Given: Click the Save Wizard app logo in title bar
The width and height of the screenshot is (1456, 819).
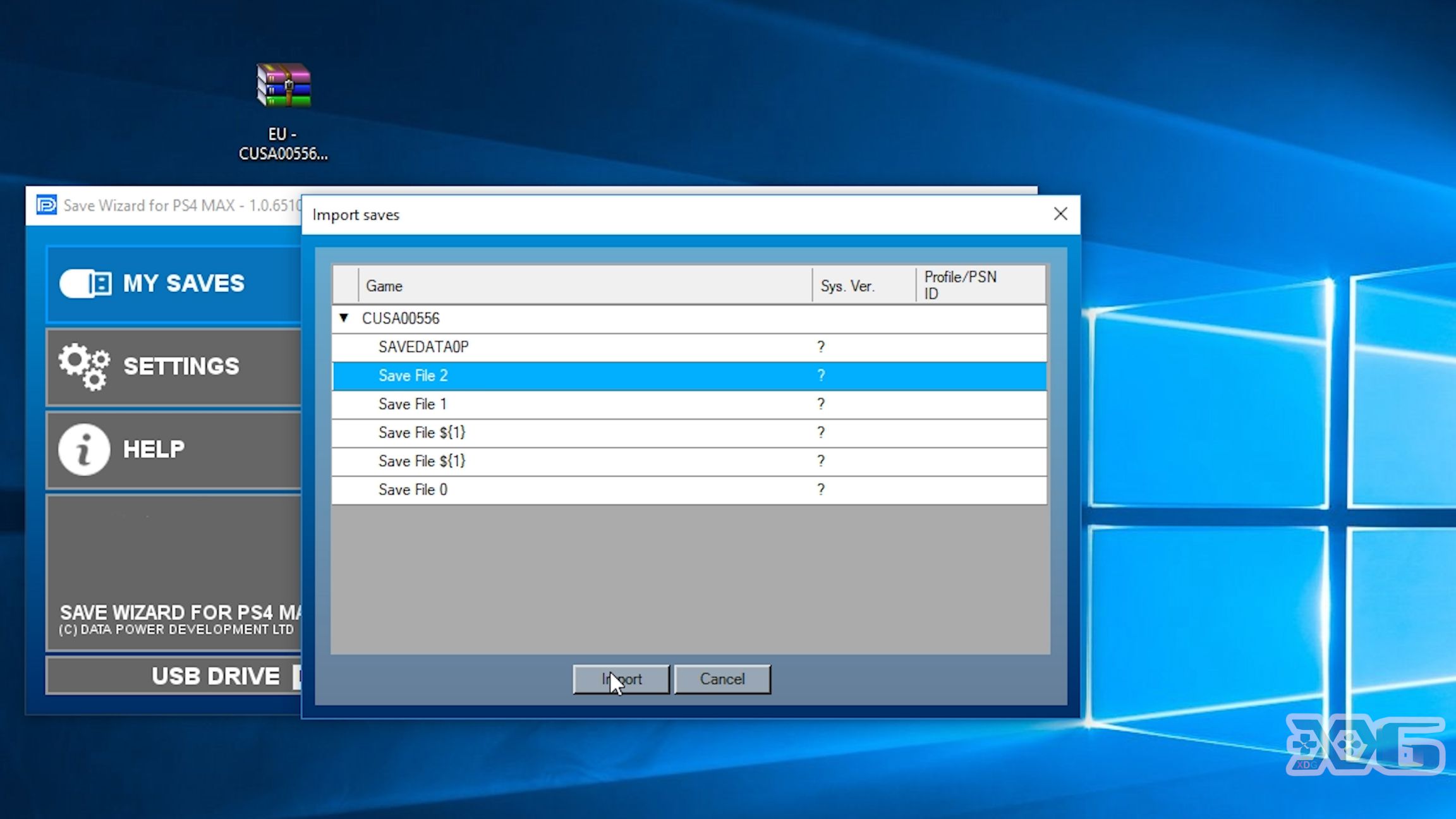Looking at the screenshot, I should coord(46,205).
